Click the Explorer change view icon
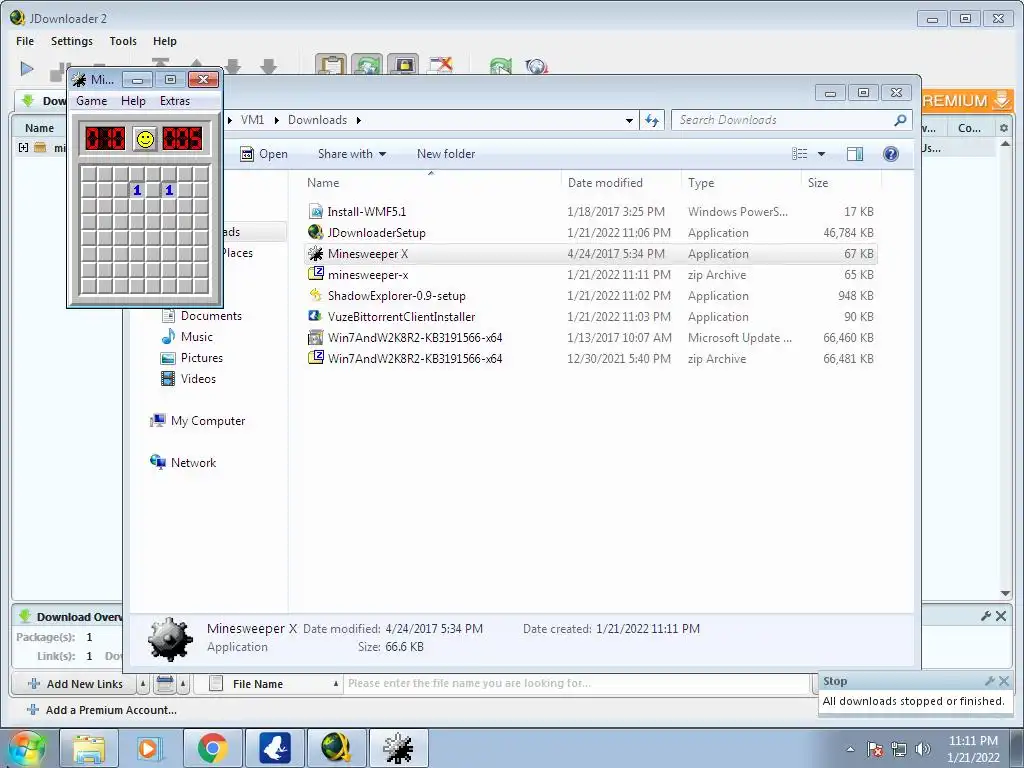Screen dimensions: 1024x768 coord(799,153)
